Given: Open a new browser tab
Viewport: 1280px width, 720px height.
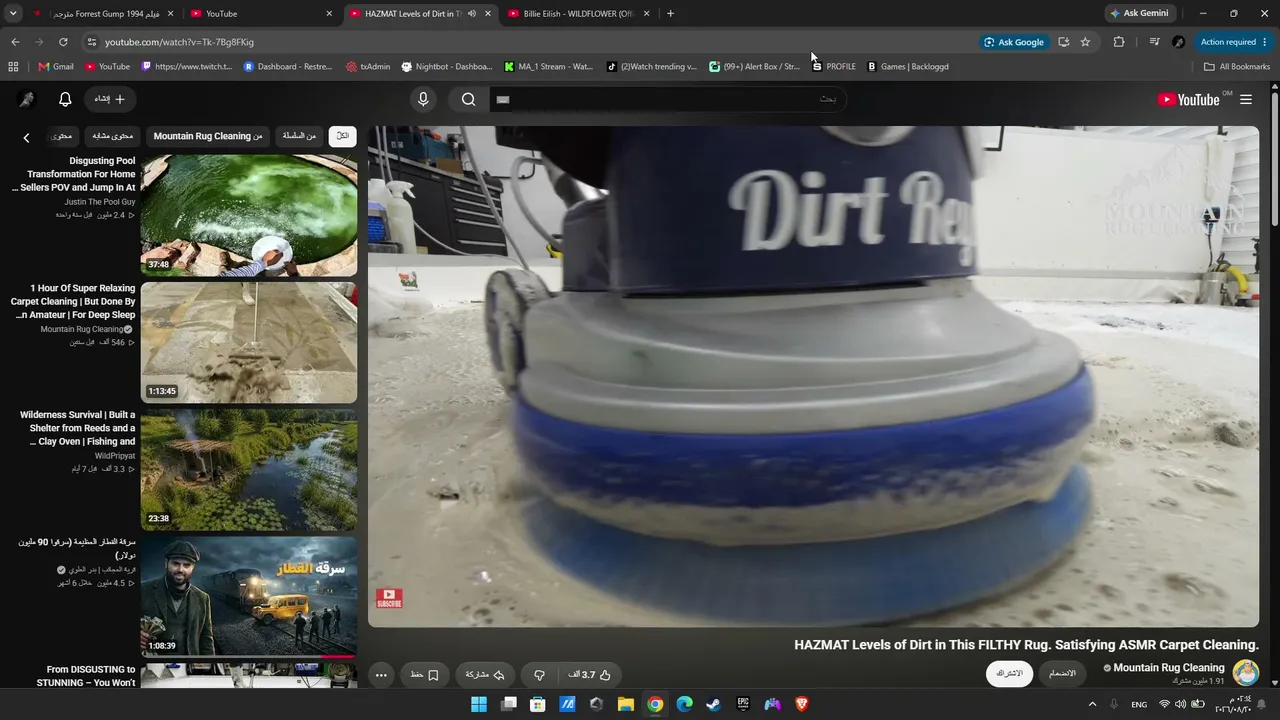Looking at the screenshot, I should tap(670, 14).
